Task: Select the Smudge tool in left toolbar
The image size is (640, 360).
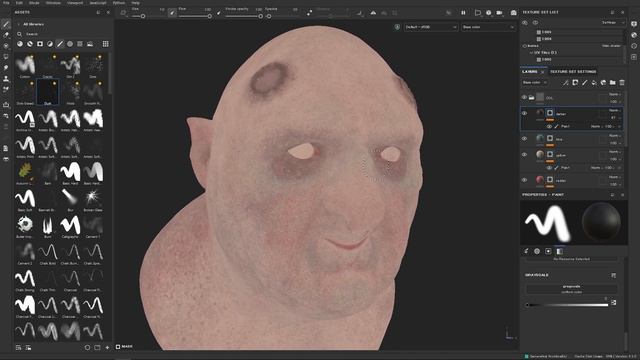Action: (x=6, y=67)
